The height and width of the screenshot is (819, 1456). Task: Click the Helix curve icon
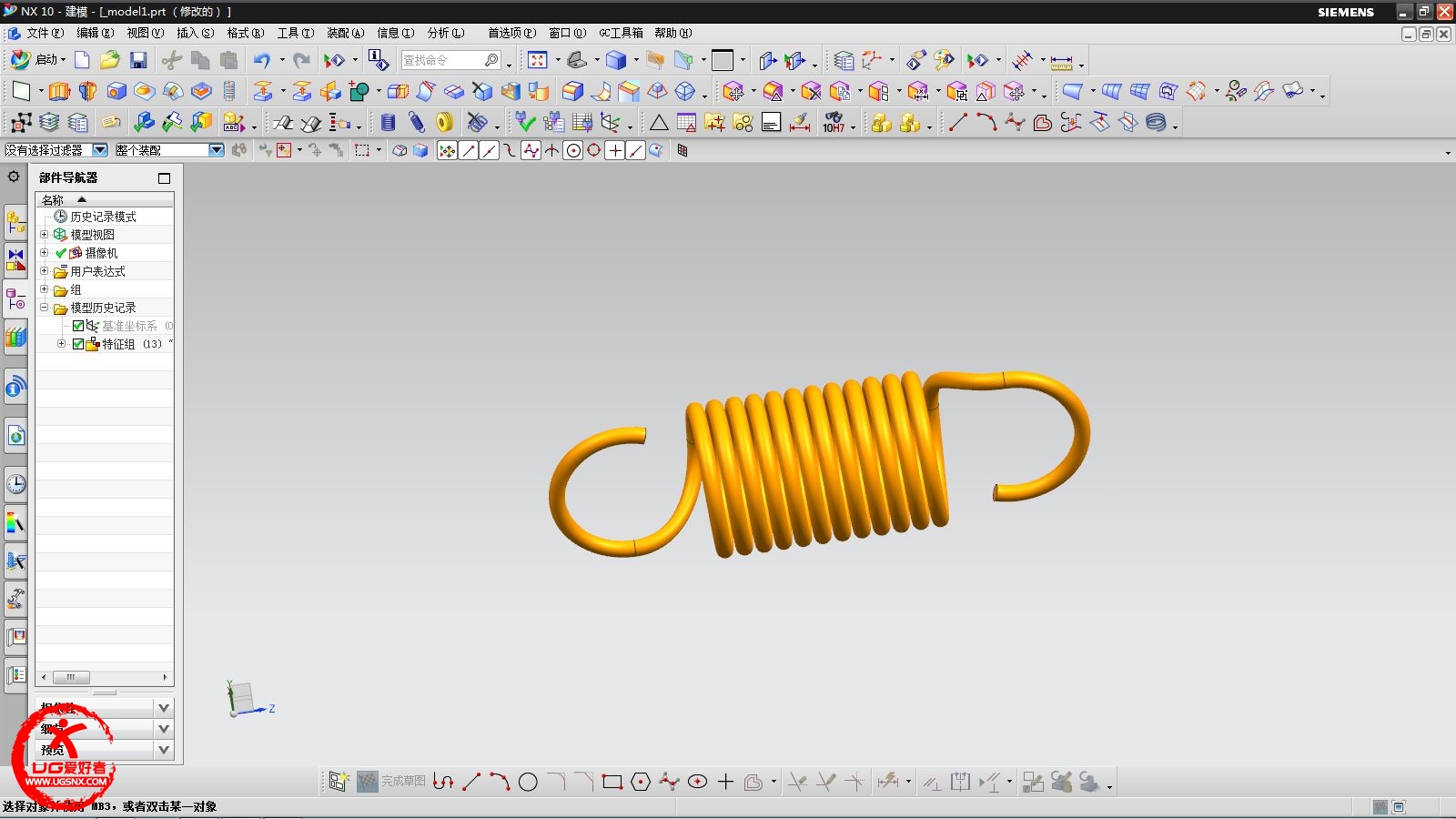[x=1156, y=123]
